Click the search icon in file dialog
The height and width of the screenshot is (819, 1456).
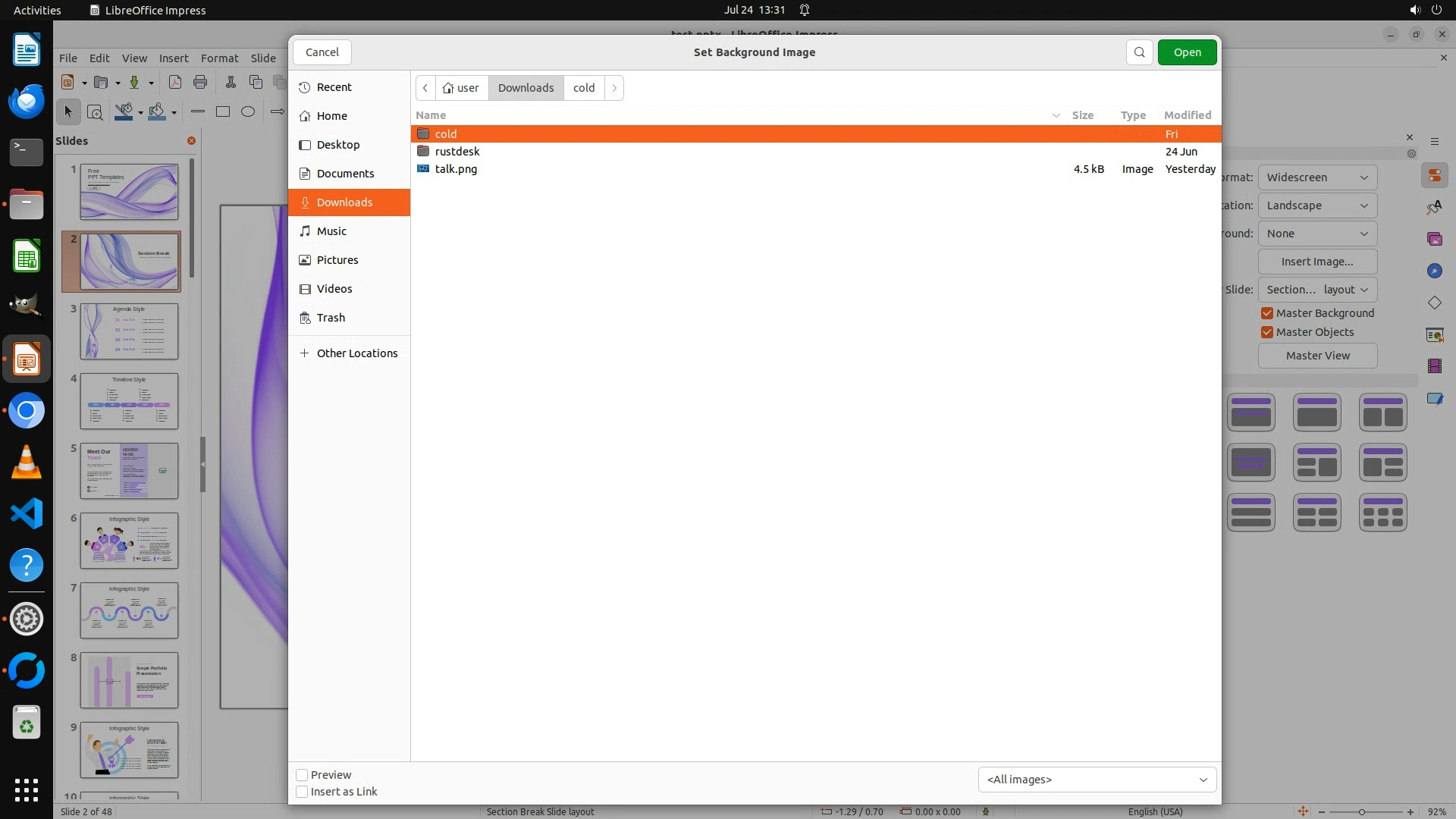1139,52
